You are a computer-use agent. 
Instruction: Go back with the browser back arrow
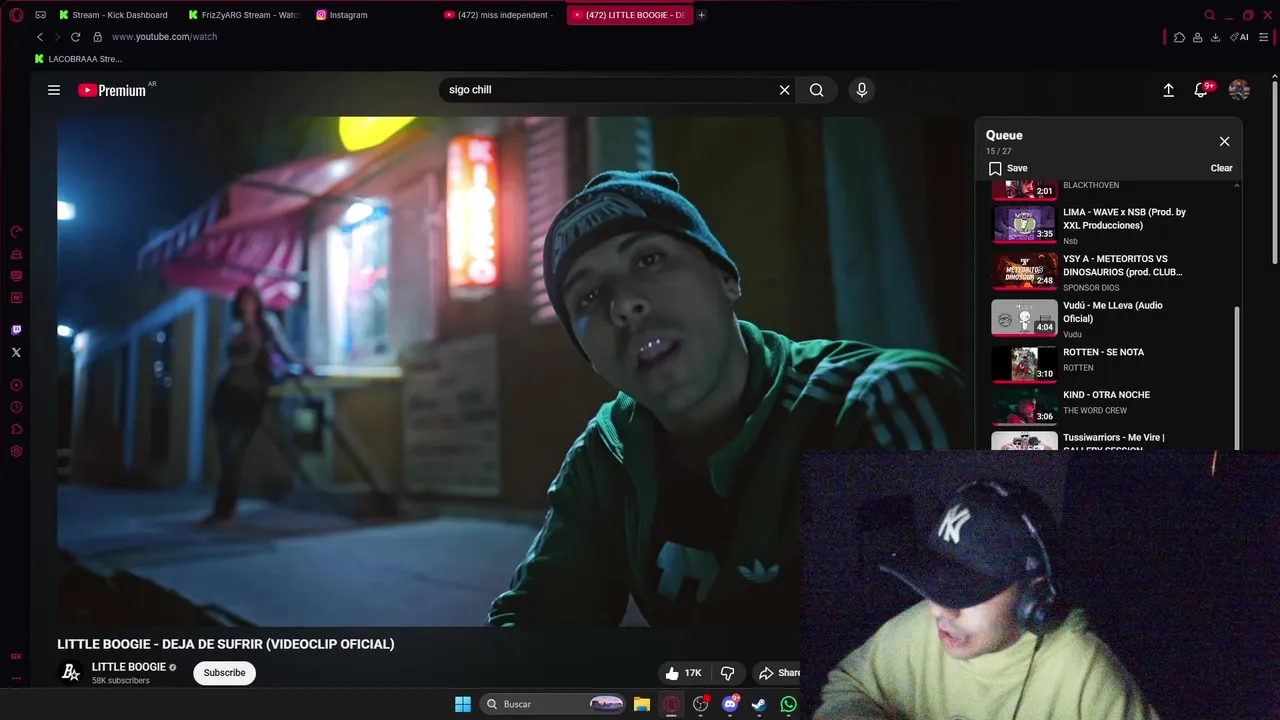[40, 37]
